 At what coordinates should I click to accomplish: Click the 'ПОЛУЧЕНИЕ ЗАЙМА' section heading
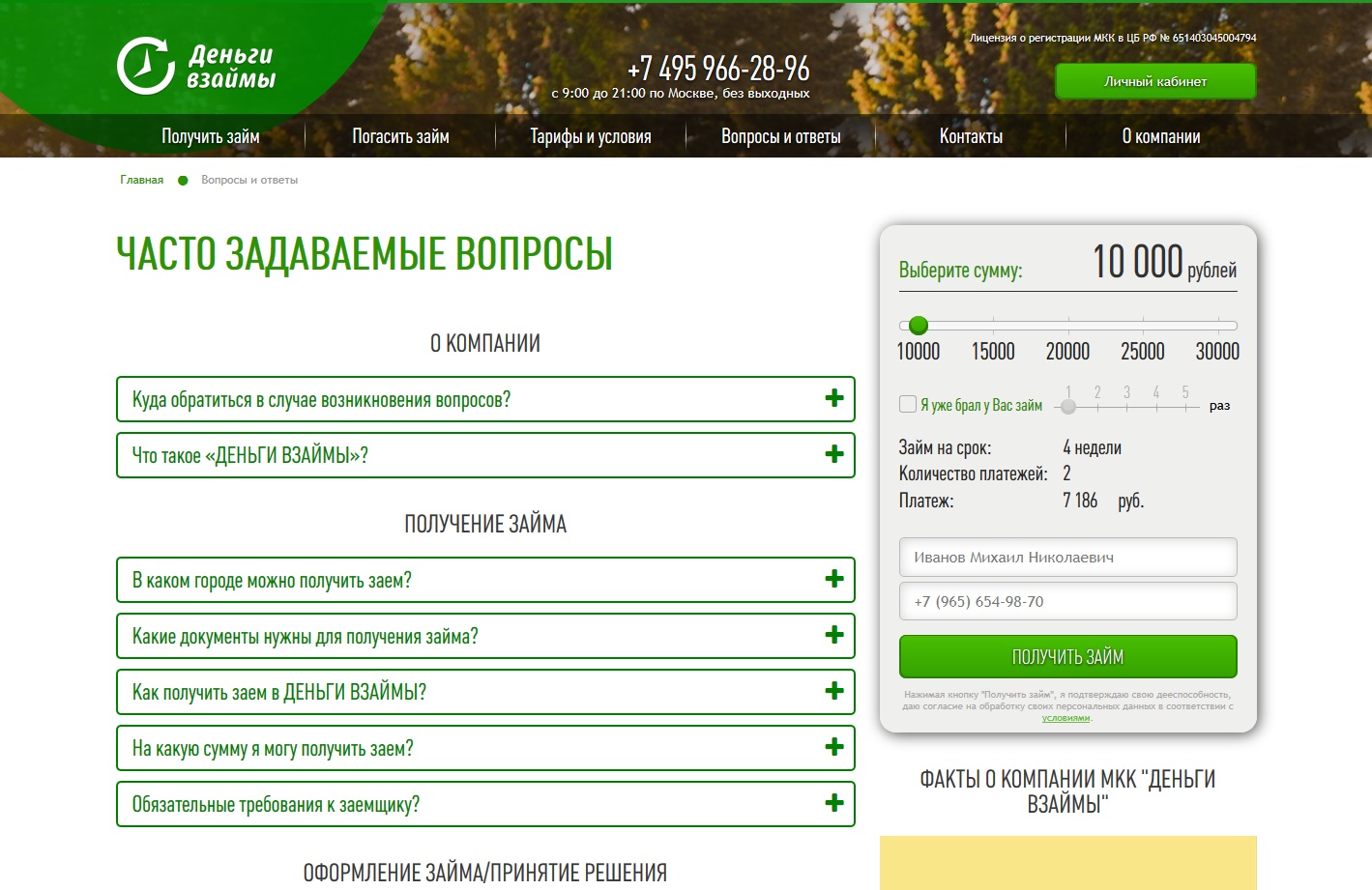pos(485,525)
